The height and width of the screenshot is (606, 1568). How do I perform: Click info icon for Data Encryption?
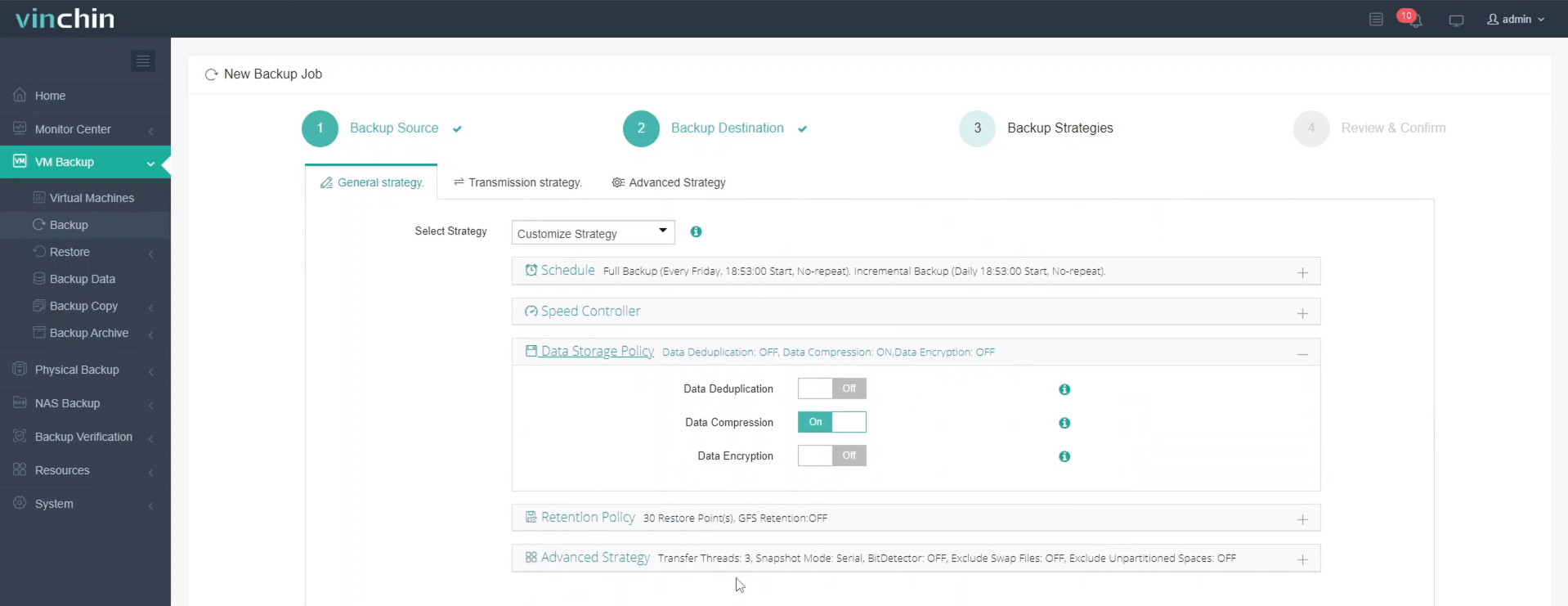click(1064, 456)
